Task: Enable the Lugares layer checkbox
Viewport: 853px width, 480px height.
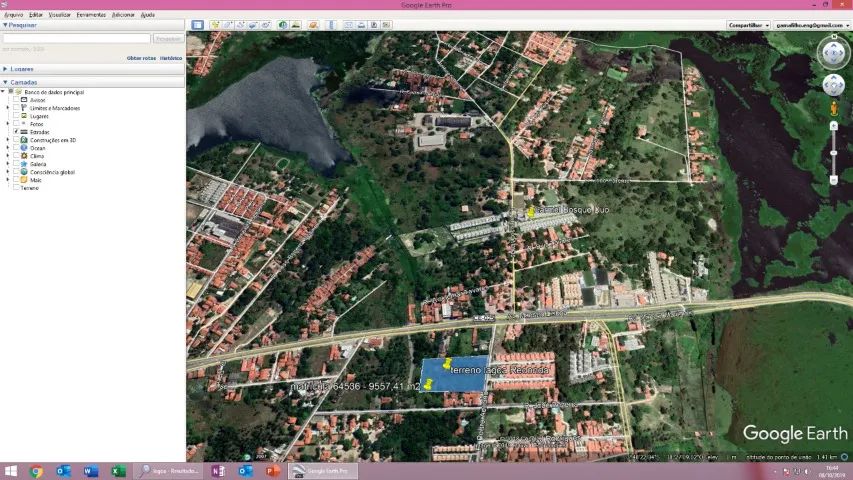Action: [16, 115]
